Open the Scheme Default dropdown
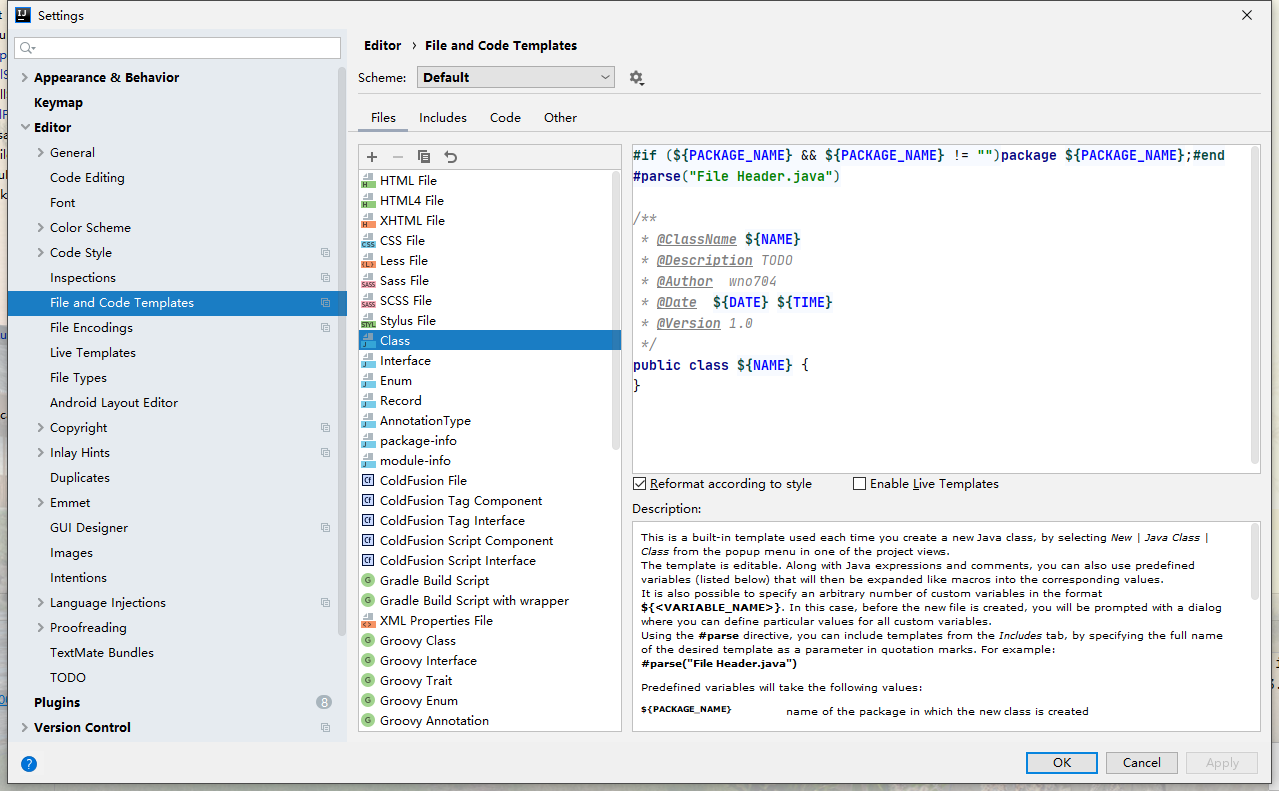Viewport: 1279px width, 791px height. pyautogui.click(x=515, y=78)
